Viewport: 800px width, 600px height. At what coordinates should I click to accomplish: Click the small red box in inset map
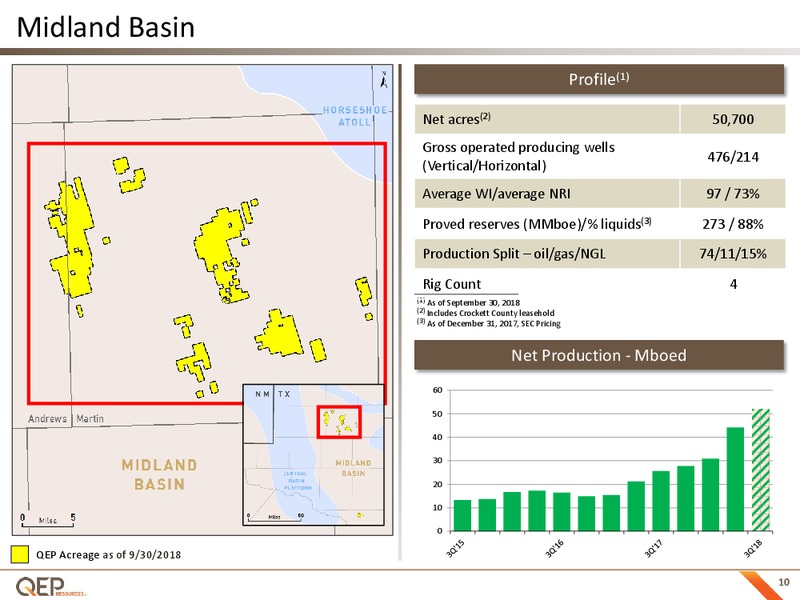pyautogui.click(x=339, y=422)
